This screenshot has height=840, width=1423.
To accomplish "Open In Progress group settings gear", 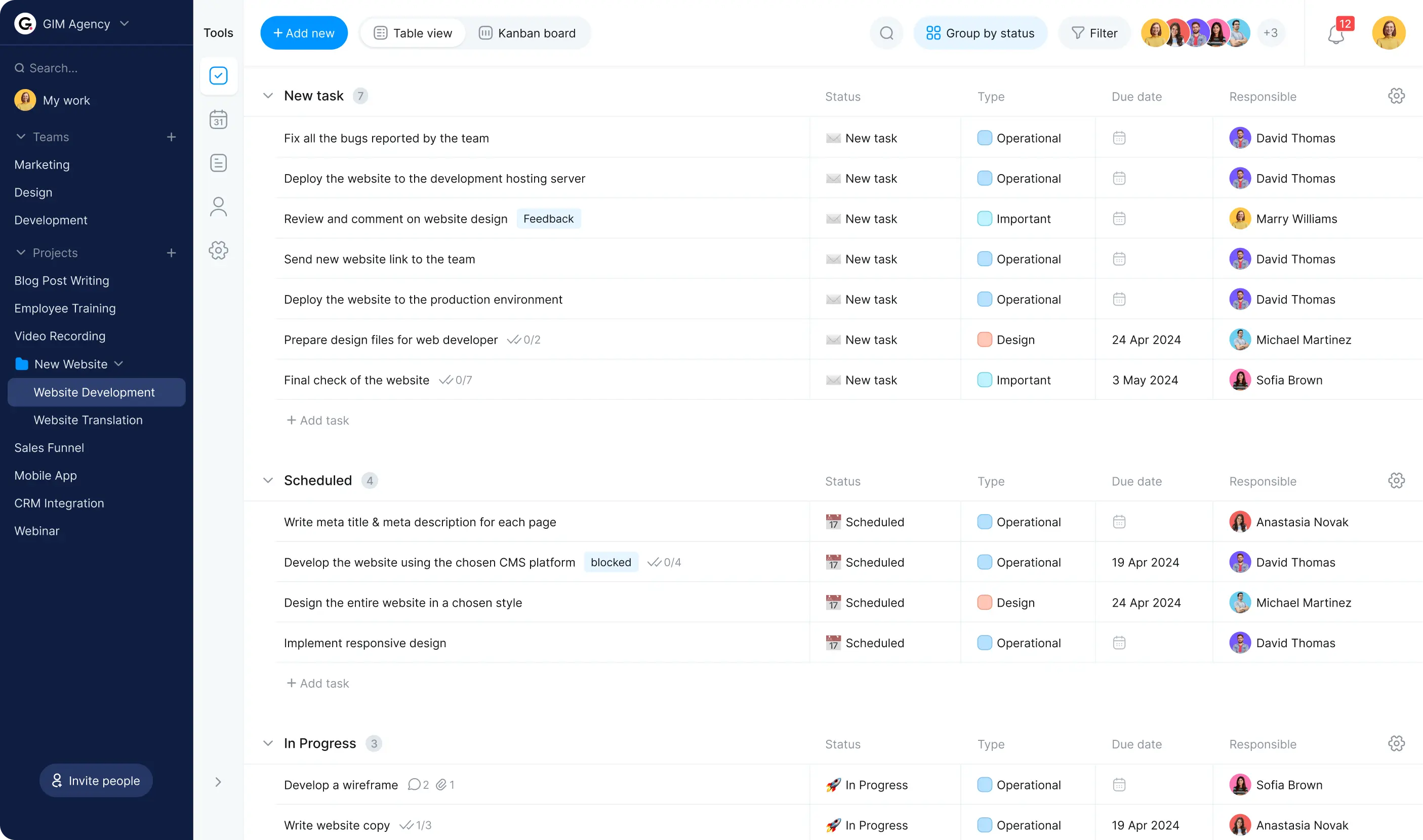I will (x=1396, y=743).
